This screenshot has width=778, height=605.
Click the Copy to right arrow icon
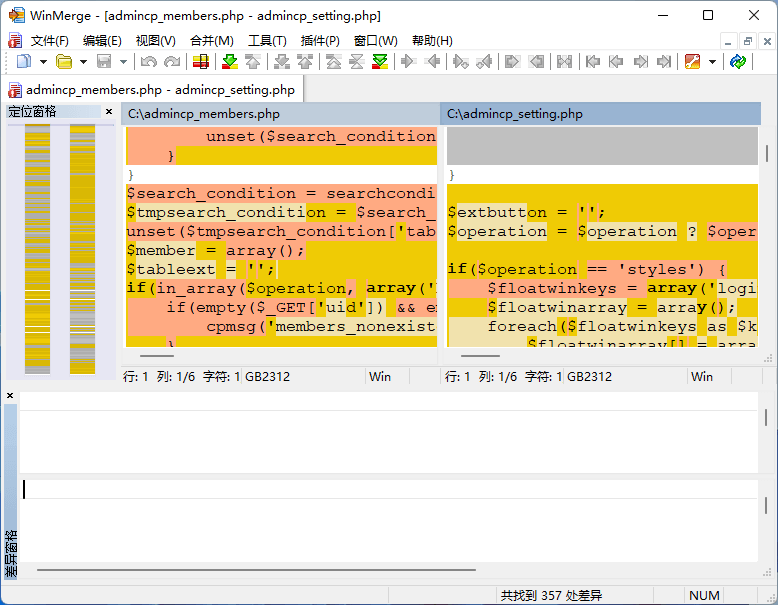click(408, 62)
